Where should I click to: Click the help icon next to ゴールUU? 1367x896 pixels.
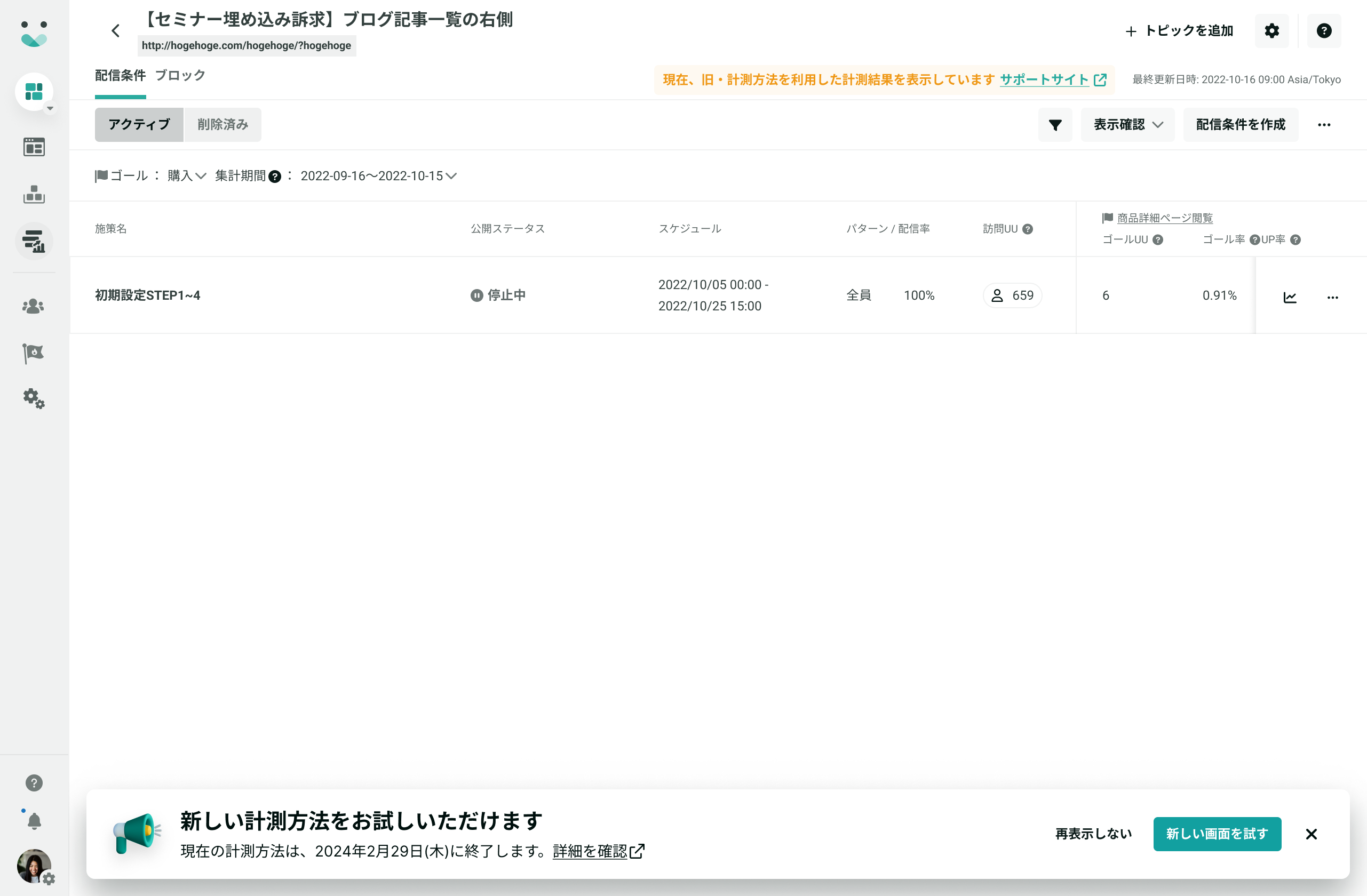pos(1158,240)
